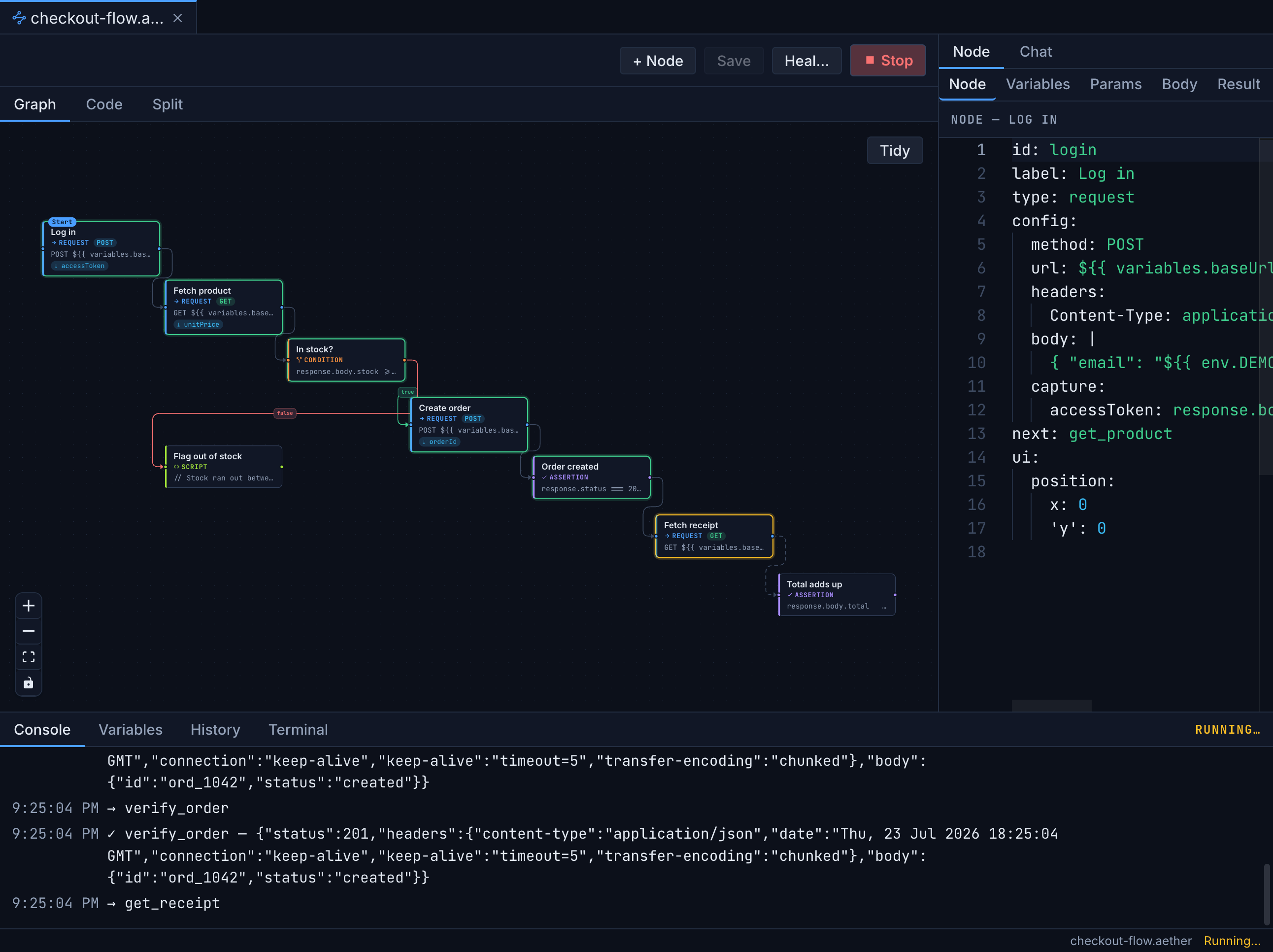Open the Params sub-tab in inspector

click(x=1115, y=84)
